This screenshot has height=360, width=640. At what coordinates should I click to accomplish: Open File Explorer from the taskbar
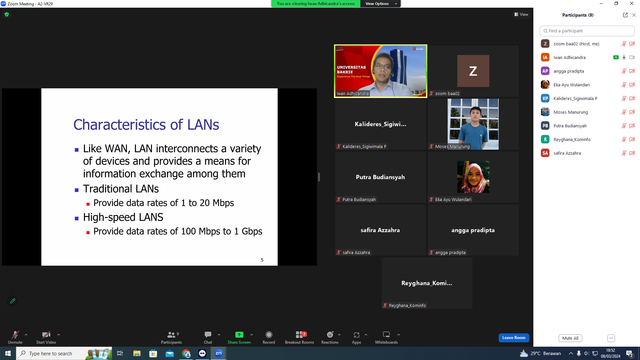point(137,353)
